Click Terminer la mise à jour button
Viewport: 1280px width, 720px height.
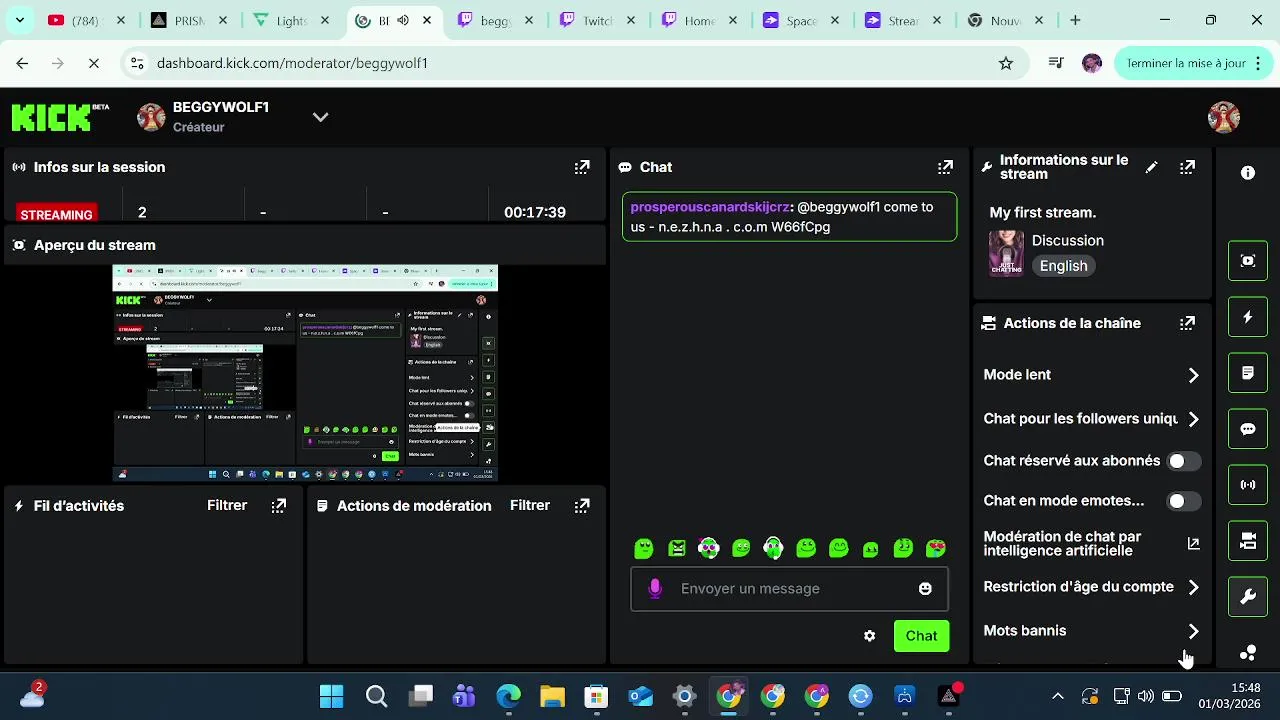point(1192,63)
